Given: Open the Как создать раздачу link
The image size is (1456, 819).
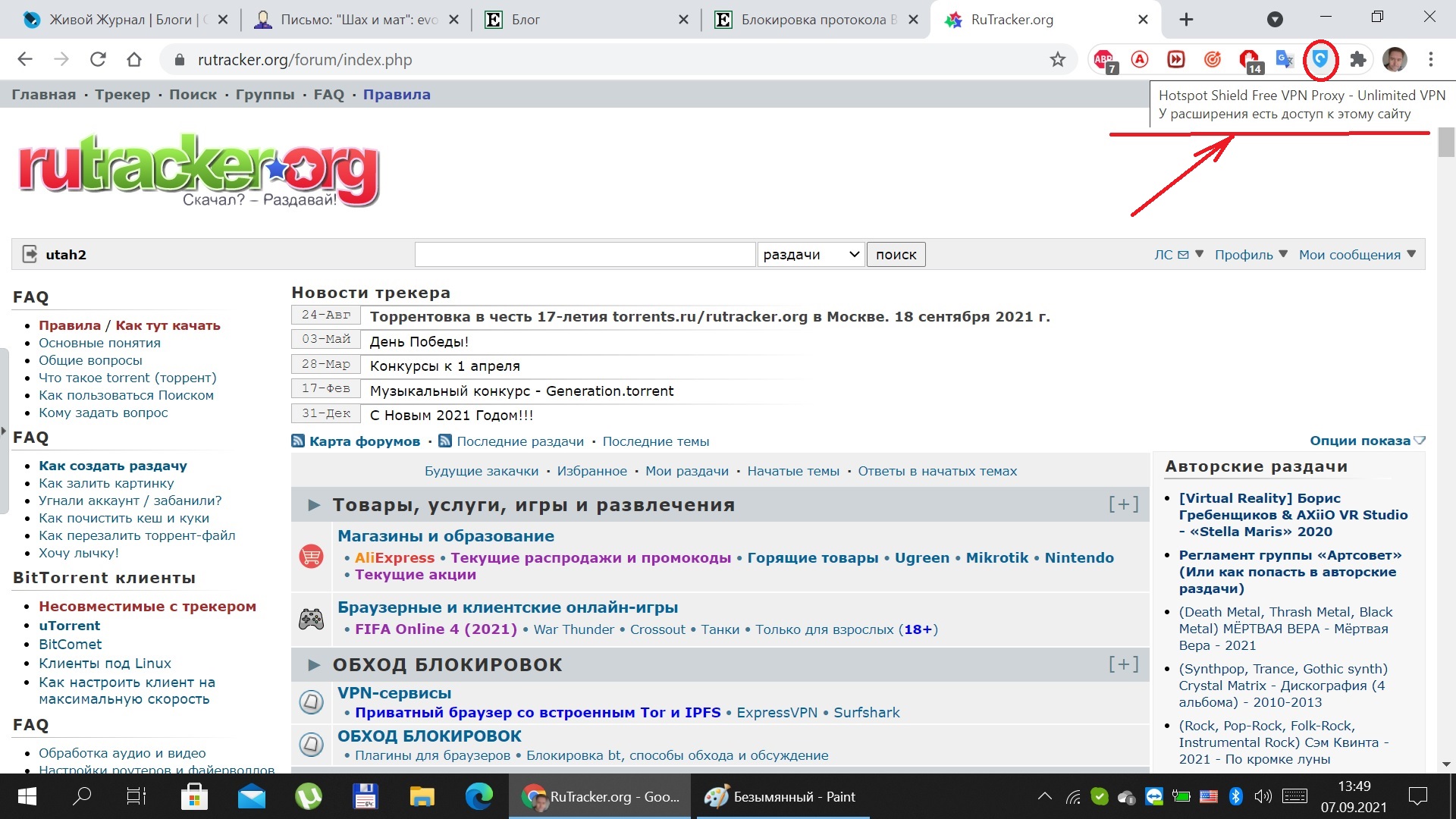Looking at the screenshot, I should point(113,466).
